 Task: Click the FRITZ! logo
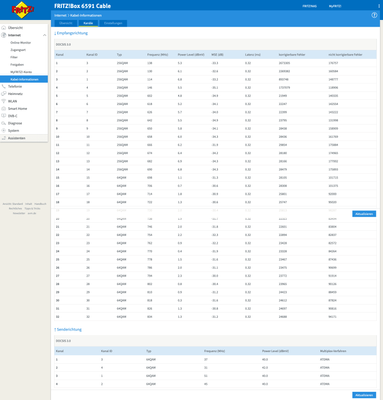click(23, 10)
